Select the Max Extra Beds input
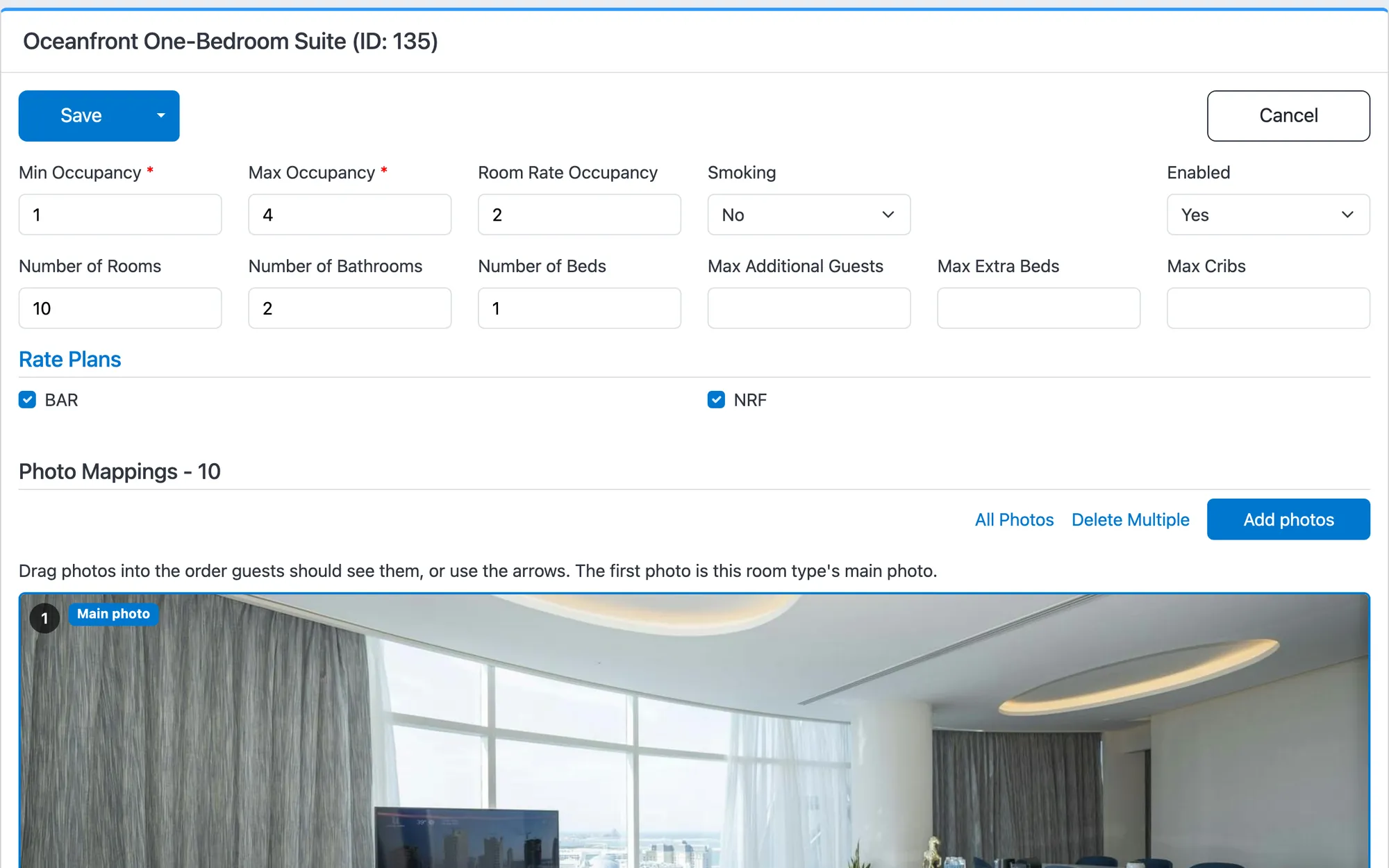This screenshot has height=868, width=1389. click(1039, 308)
